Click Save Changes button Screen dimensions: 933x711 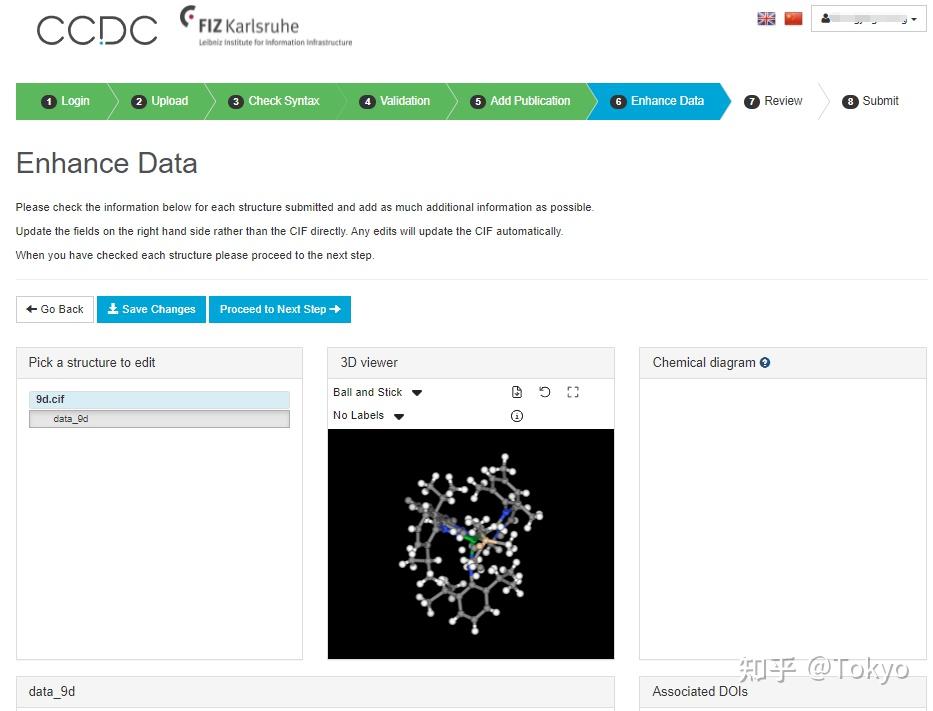coord(151,310)
